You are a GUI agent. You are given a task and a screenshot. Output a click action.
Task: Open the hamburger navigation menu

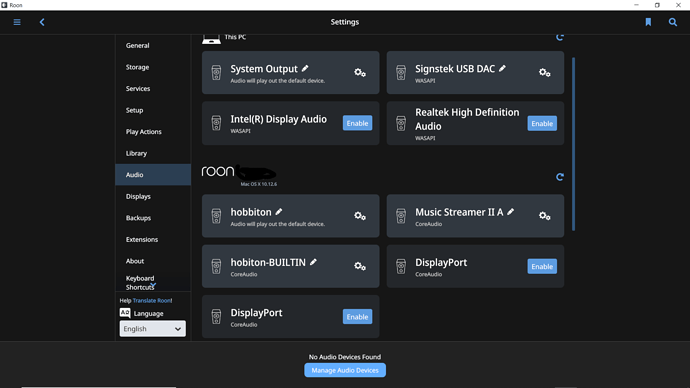17,22
